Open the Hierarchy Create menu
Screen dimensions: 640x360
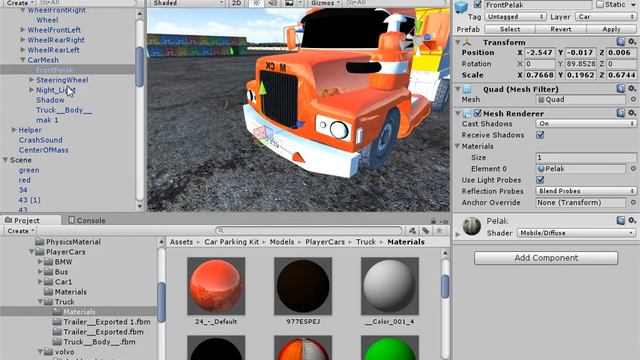click(20, 3)
